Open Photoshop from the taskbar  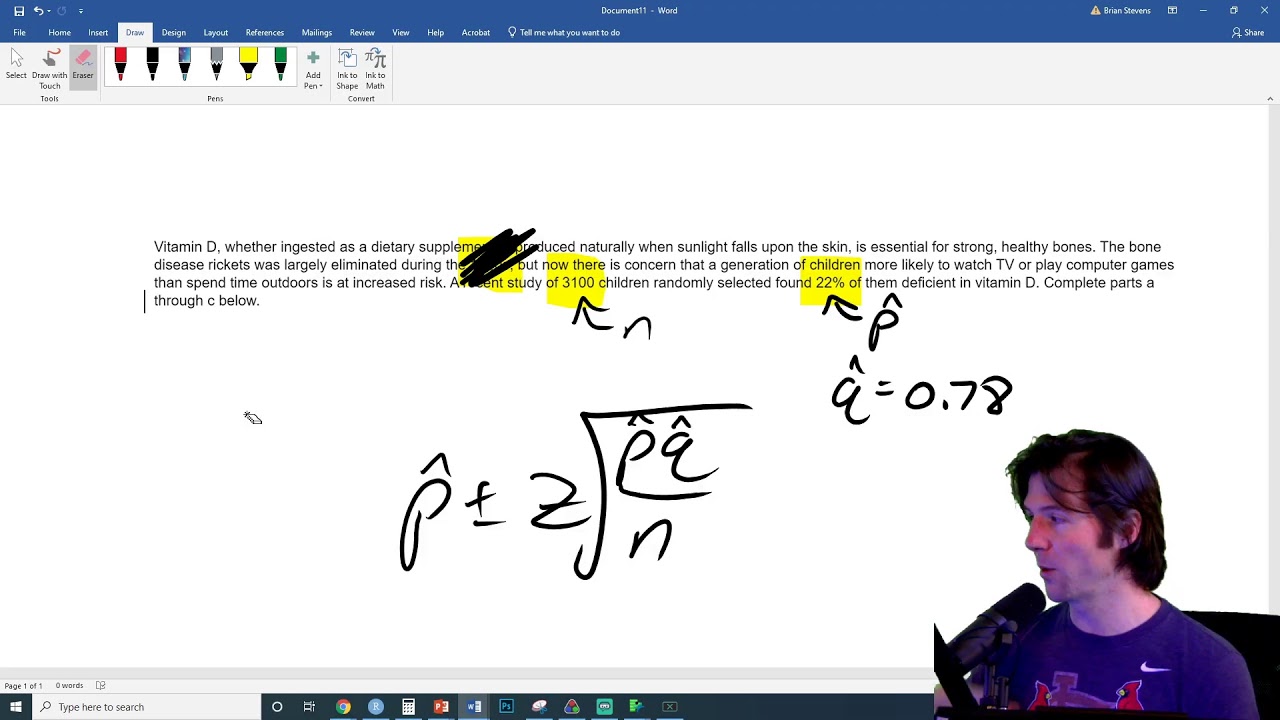click(506, 707)
